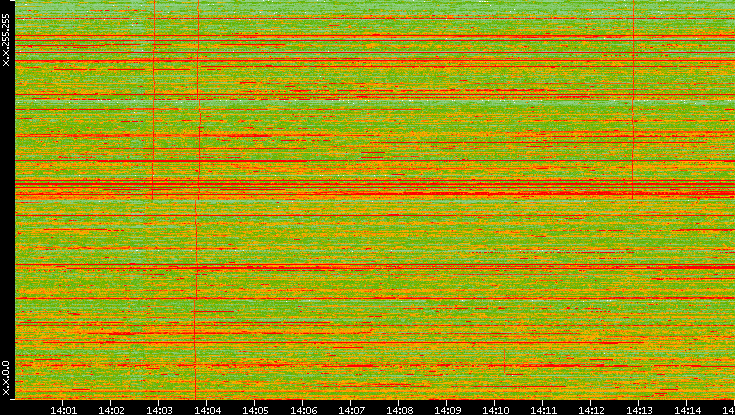Select the 14:09 time axis label
Viewport: 735px width, 415px height.
[x=447, y=410]
